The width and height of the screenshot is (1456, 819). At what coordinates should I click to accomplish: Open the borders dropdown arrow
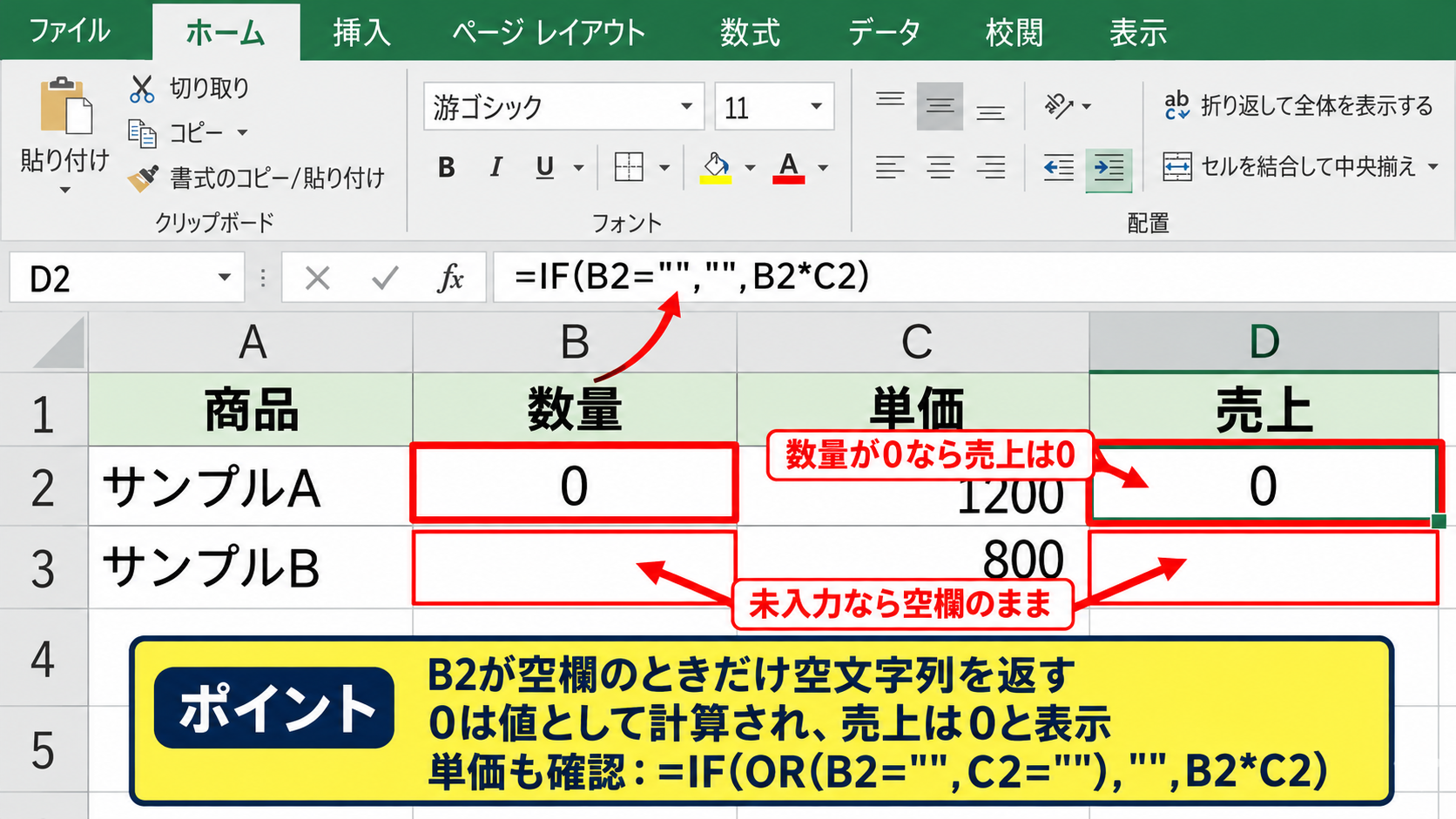(664, 167)
